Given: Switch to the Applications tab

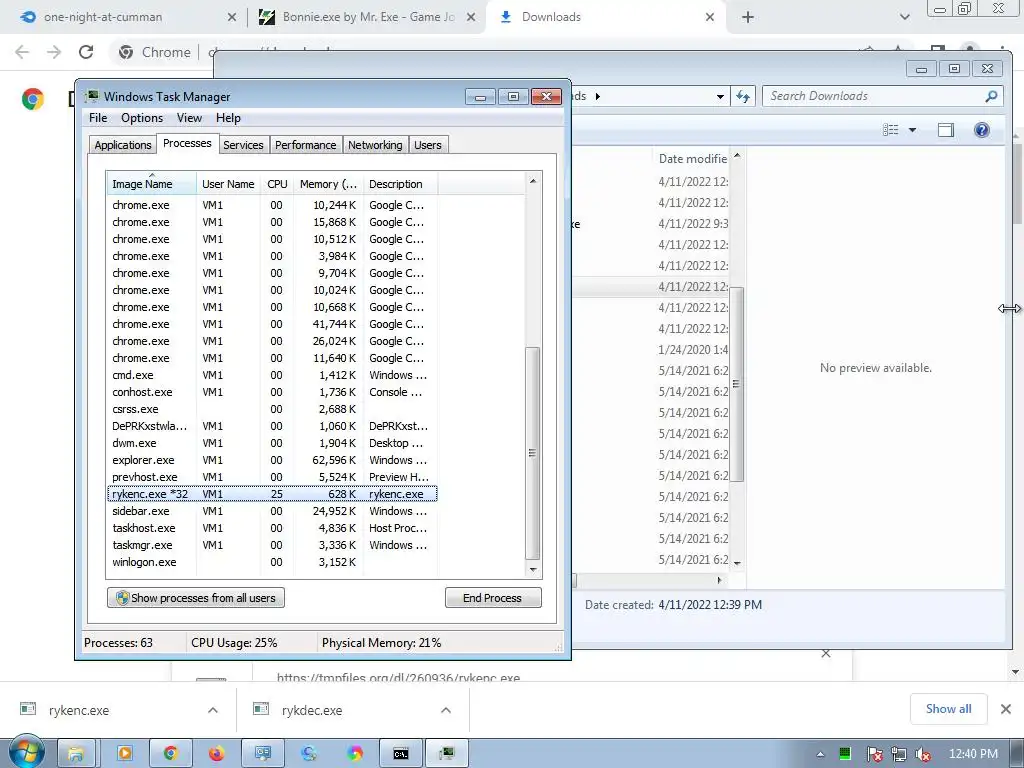Looking at the screenshot, I should tap(123, 145).
